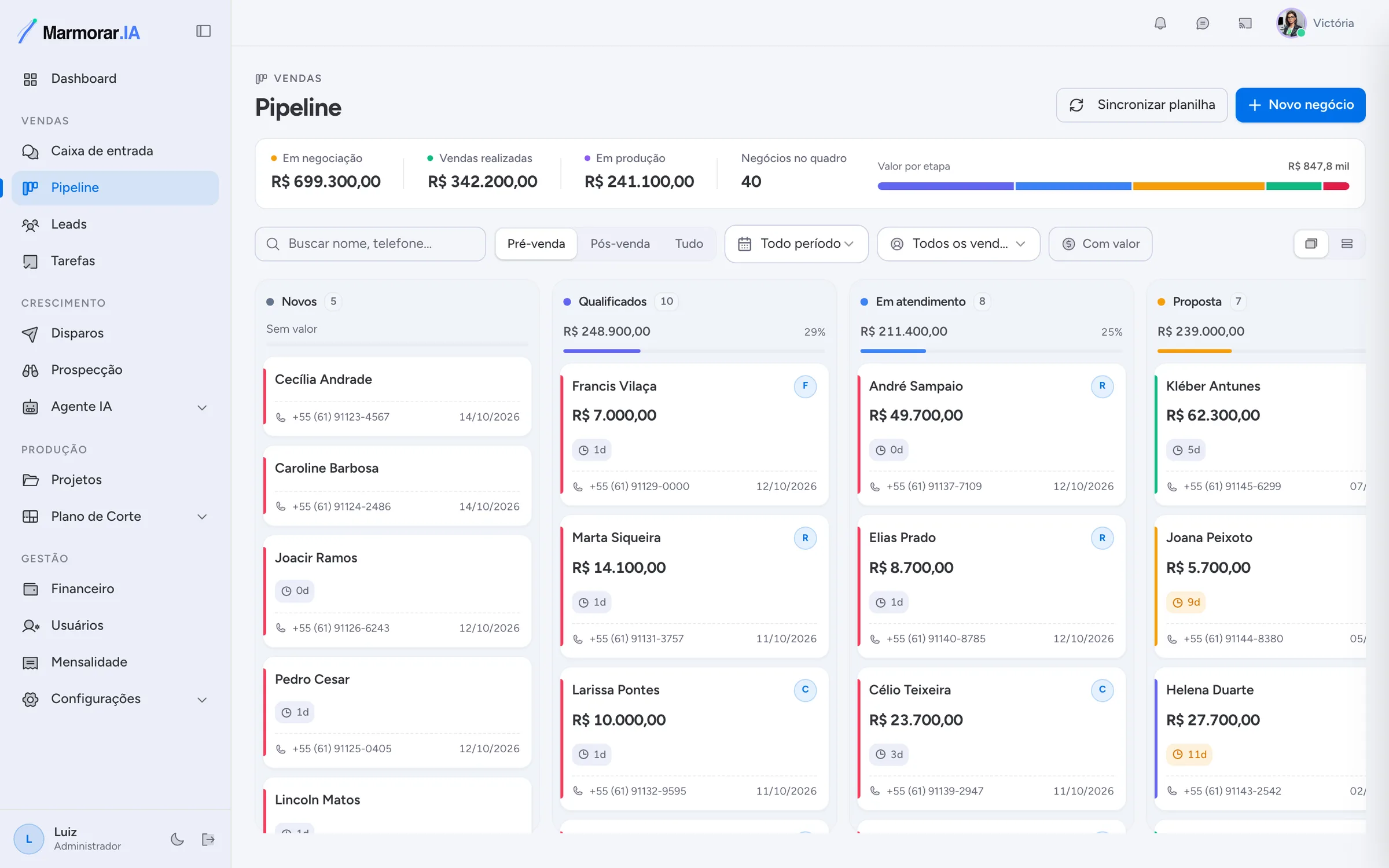
Task: Toggle the Com valor filter
Action: [1100, 244]
